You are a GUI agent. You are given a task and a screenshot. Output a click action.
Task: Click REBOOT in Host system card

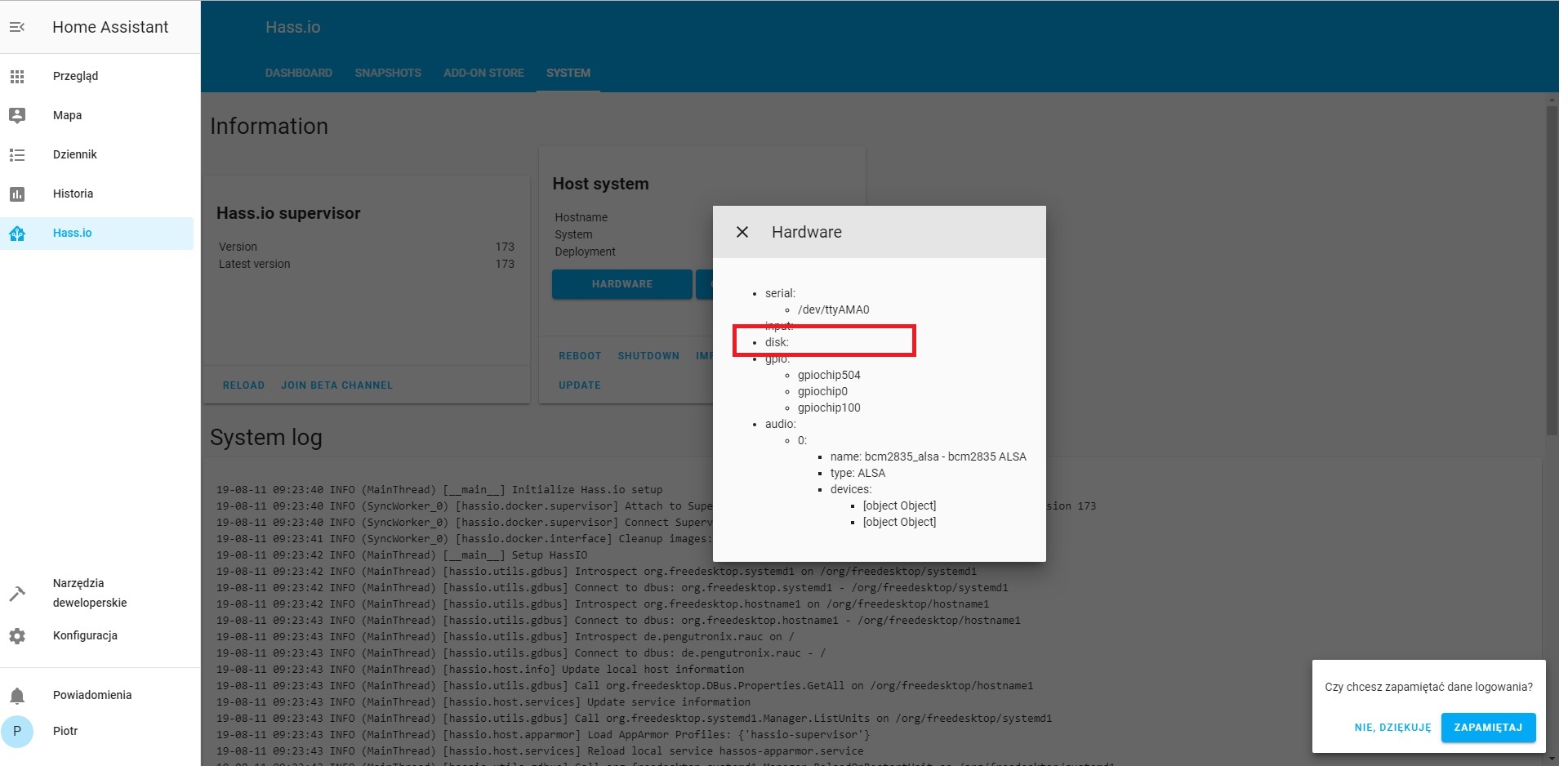tap(580, 356)
